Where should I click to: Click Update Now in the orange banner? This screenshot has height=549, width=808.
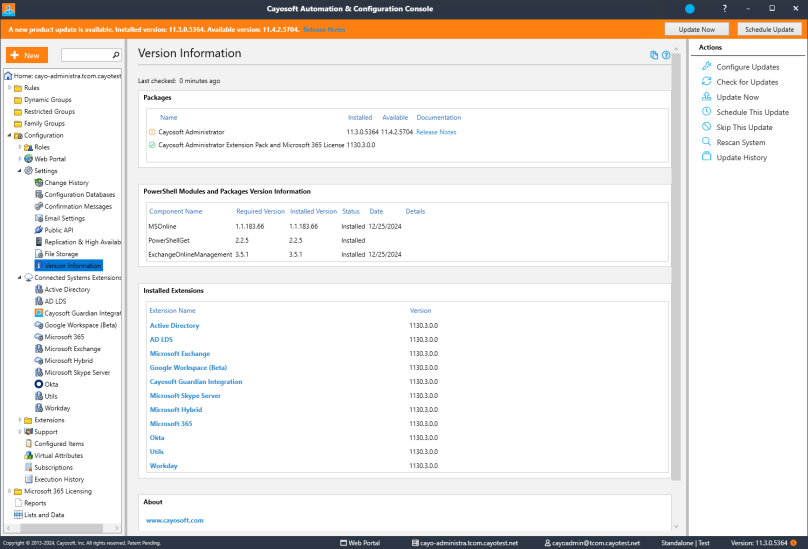pyautogui.click(x=697, y=29)
